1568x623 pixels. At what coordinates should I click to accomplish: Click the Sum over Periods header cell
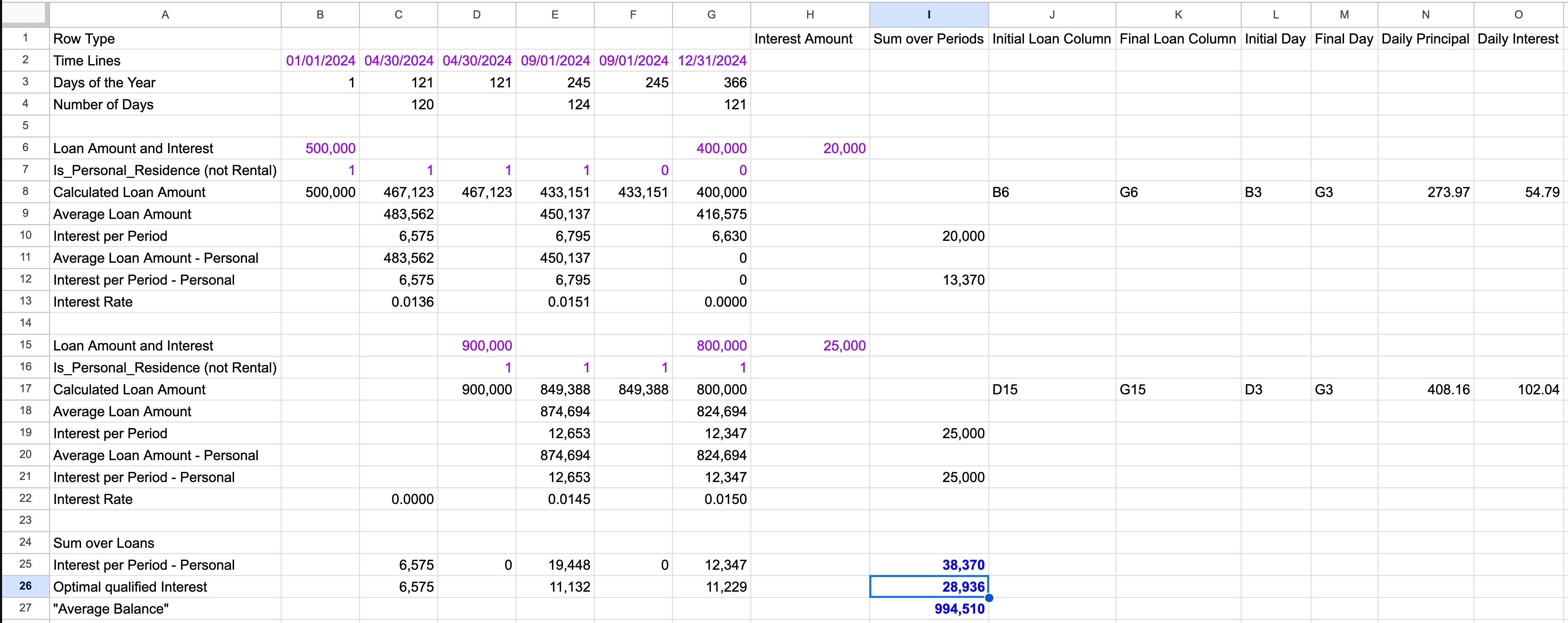[x=929, y=39]
